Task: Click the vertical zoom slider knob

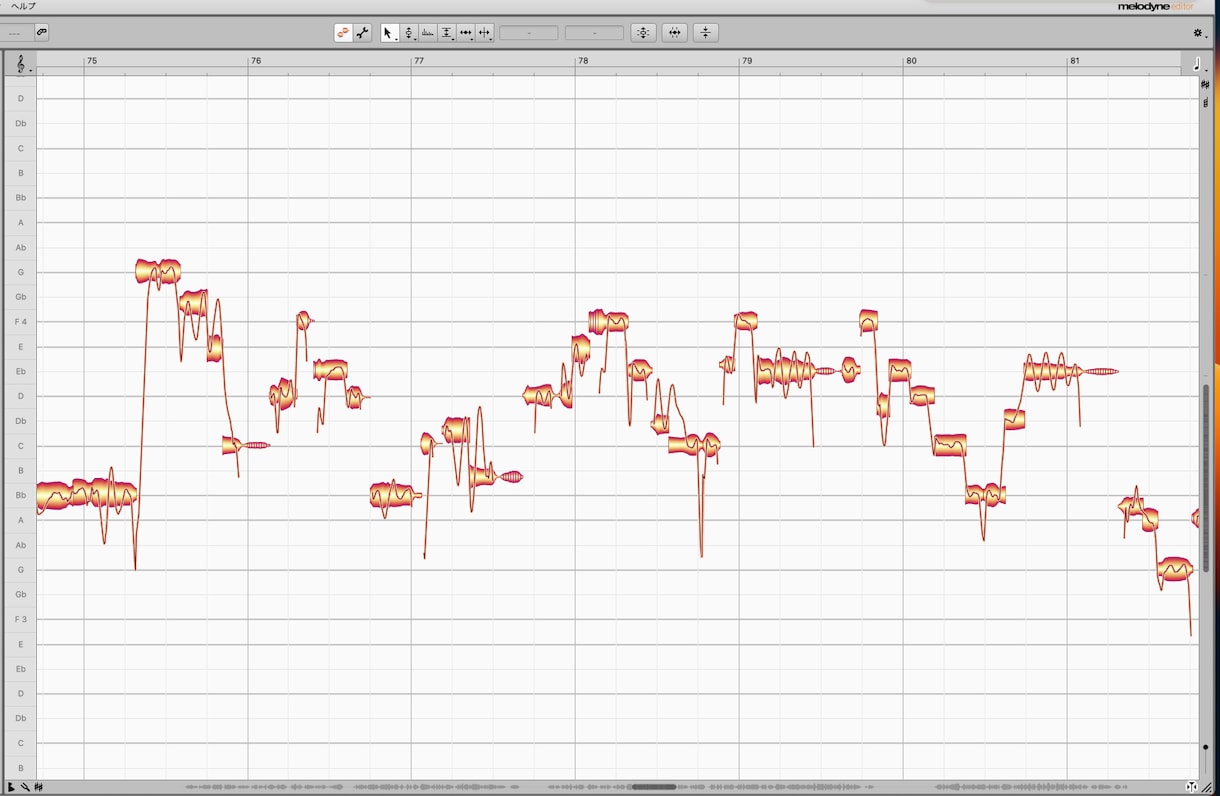Action: point(1205,747)
